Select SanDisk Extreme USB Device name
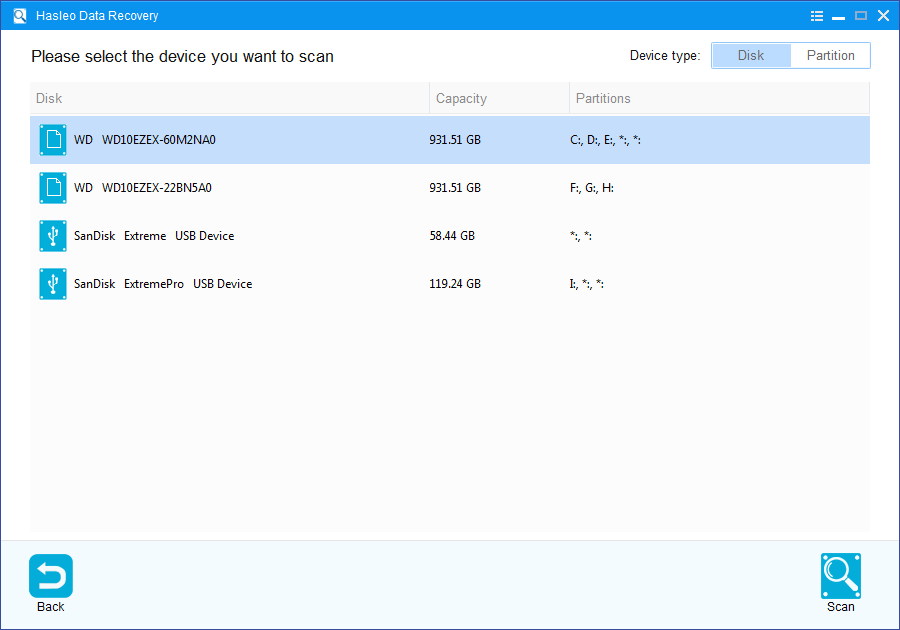This screenshot has height=630, width=900. (154, 236)
